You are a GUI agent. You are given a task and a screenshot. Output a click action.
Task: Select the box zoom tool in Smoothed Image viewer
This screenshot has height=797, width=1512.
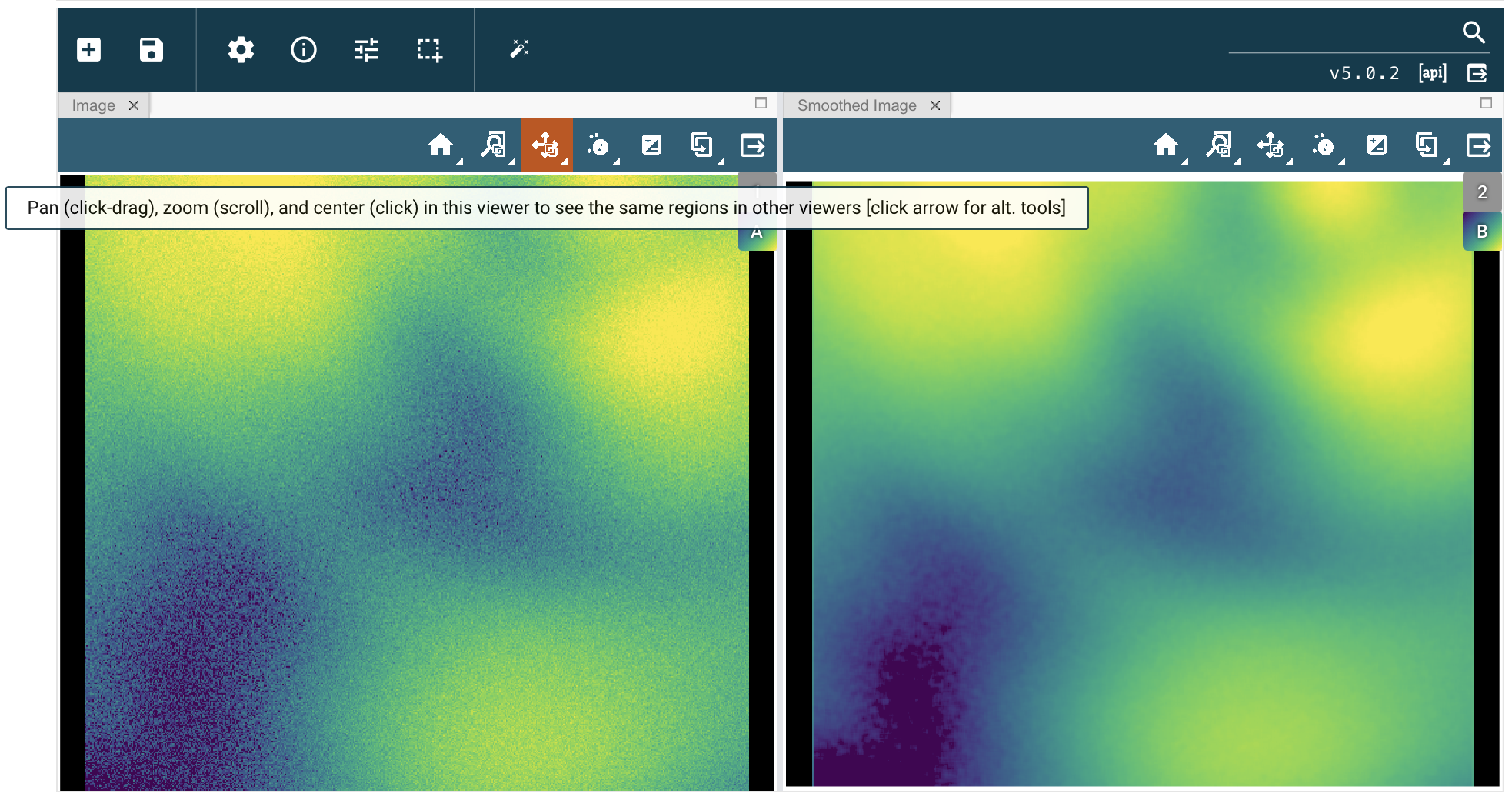click(1218, 145)
